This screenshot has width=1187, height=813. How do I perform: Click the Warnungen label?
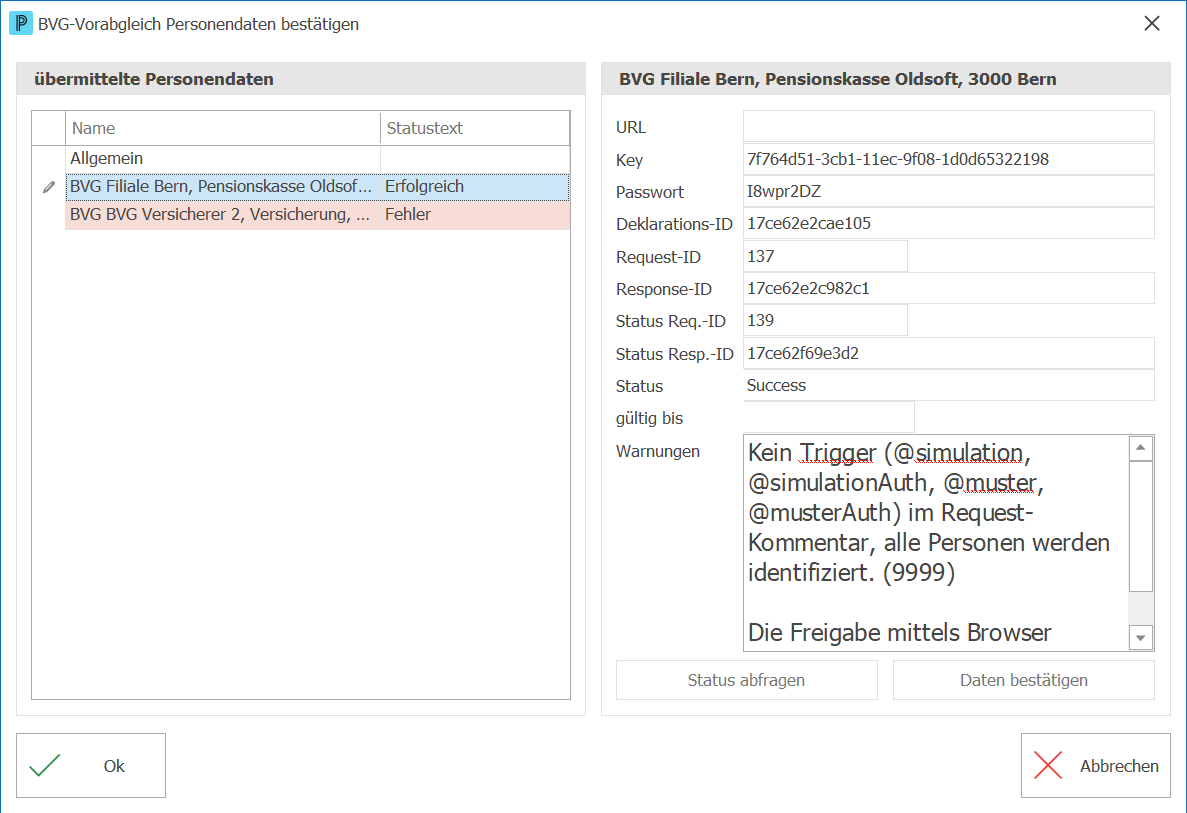[658, 451]
